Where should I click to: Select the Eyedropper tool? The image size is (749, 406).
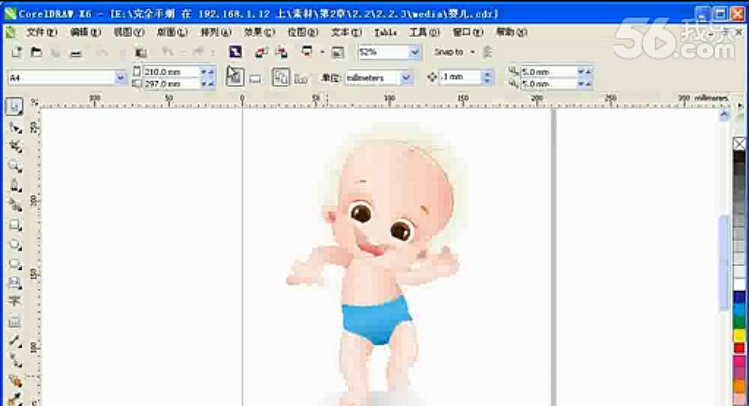click(x=15, y=398)
